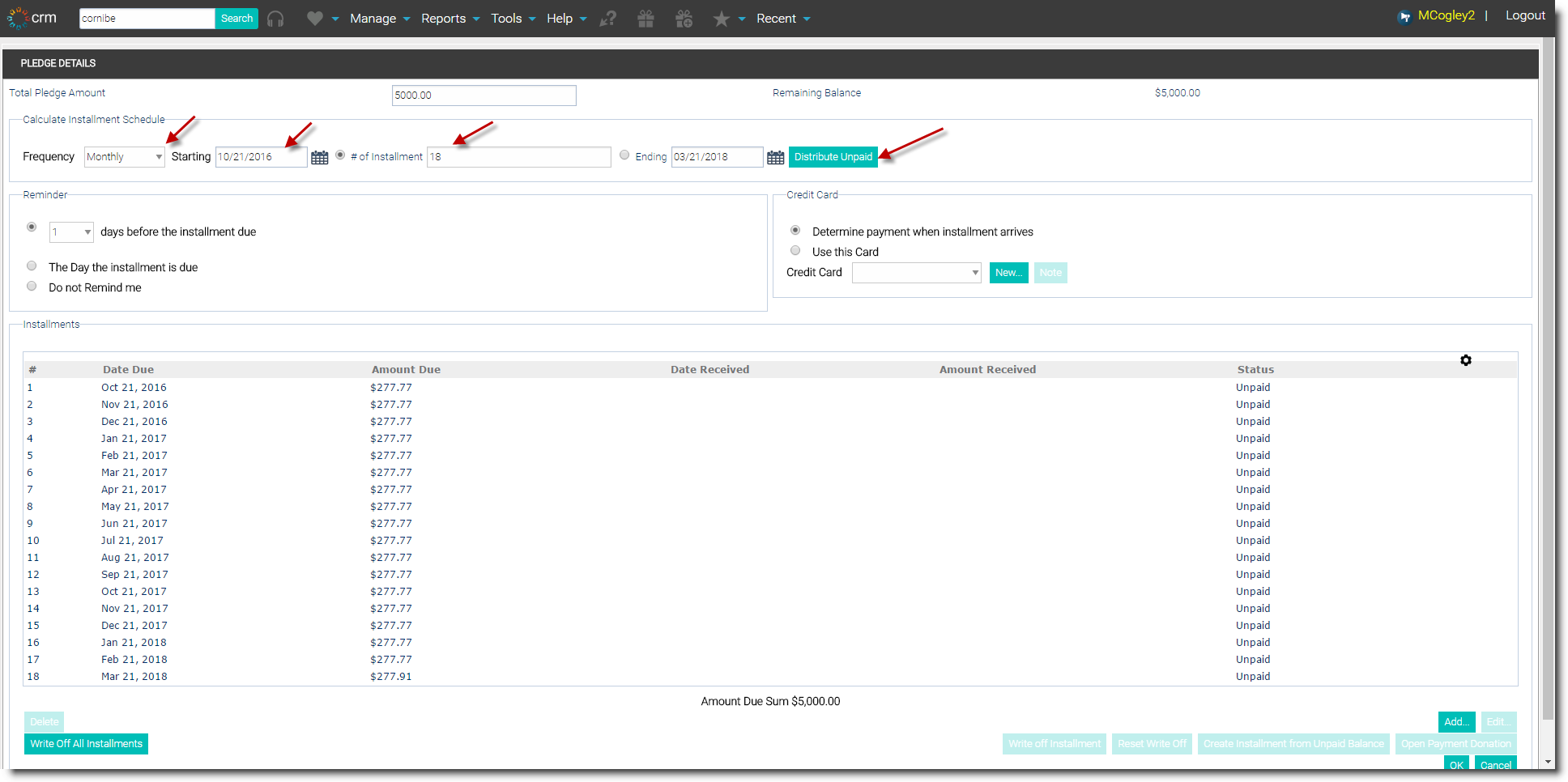Image resolution: width=1568 pixels, height=782 pixels.
Task: Click the star bookmark icon
Action: click(721, 19)
